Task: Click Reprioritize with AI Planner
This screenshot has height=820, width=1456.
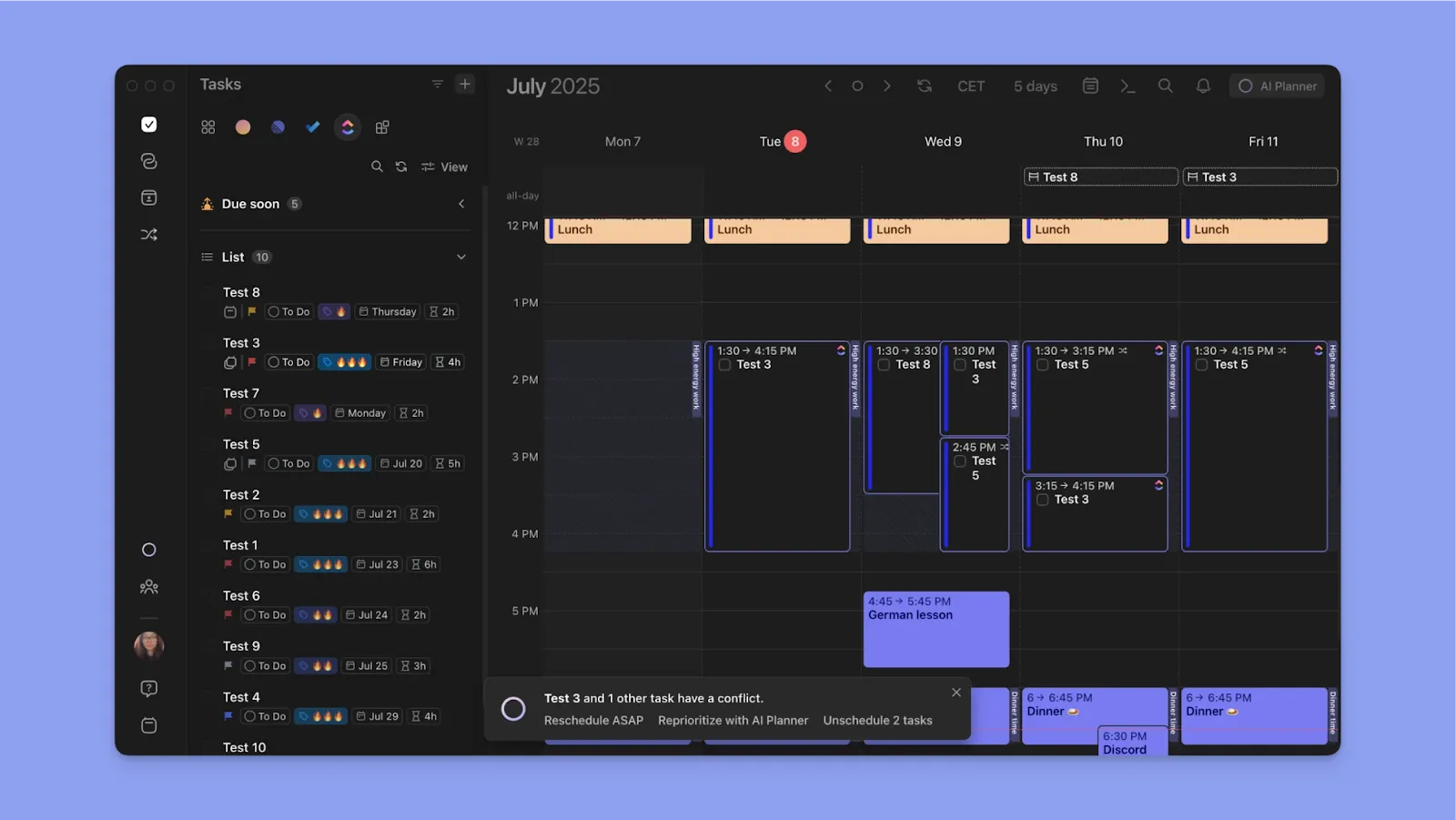Action: [x=733, y=721]
